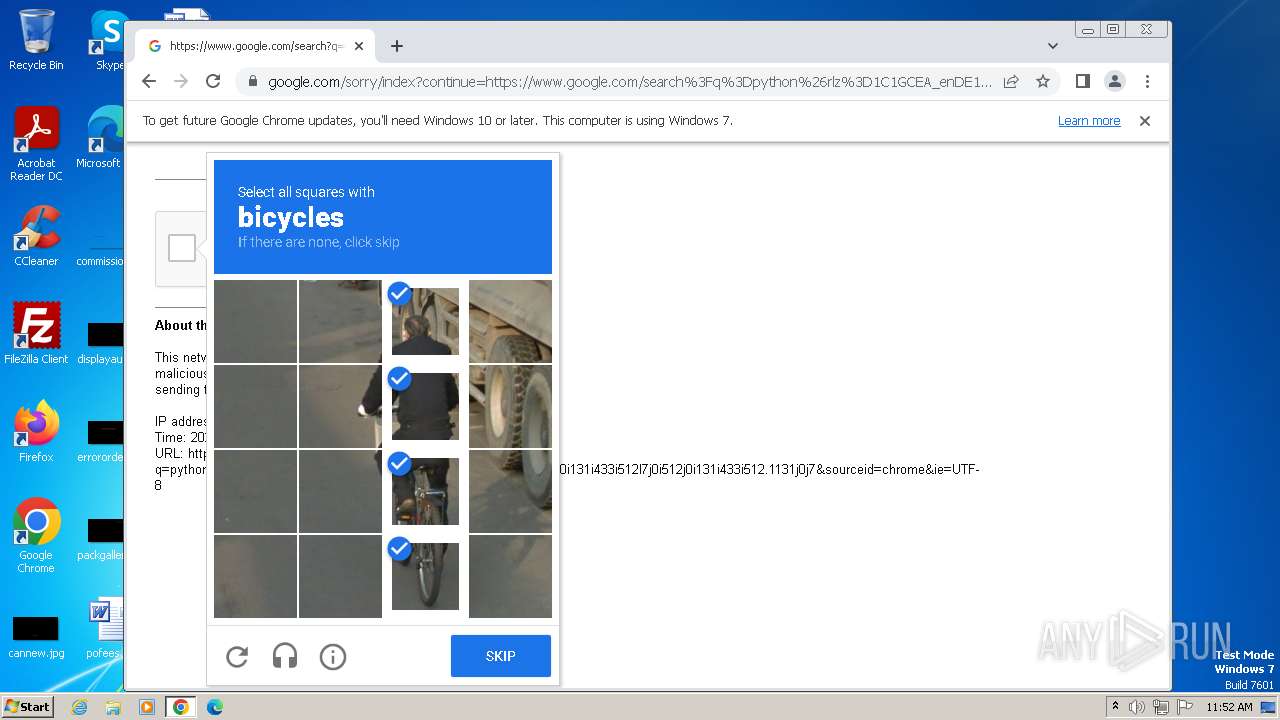1280x720 pixels.
Task: Launch CCleaner from the desktop
Action: click(x=36, y=236)
